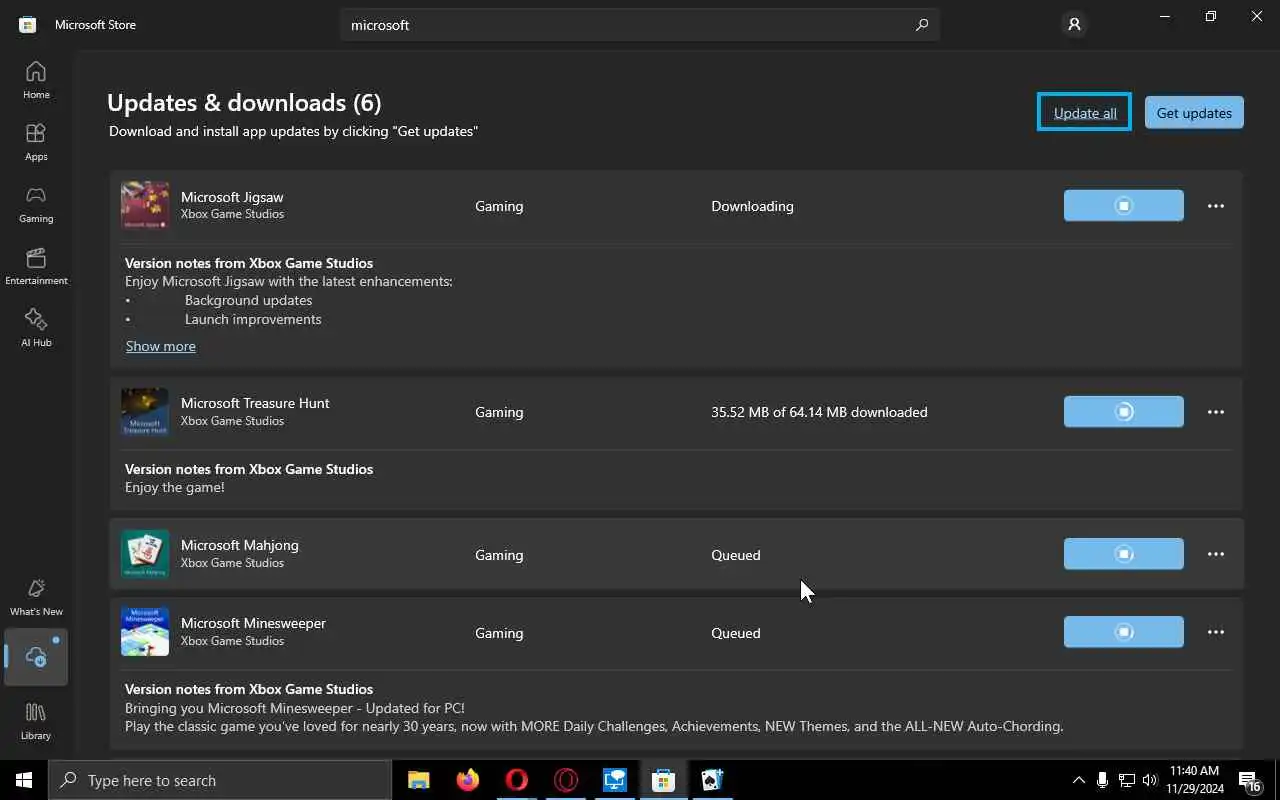Open File Explorer from the taskbar
This screenshot has height=800, width=1280.
pos(418,780)
